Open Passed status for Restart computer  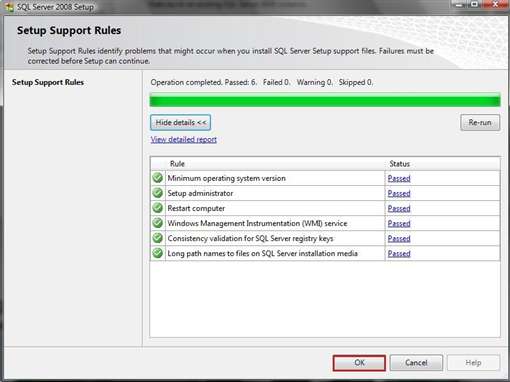pos(399,208)
